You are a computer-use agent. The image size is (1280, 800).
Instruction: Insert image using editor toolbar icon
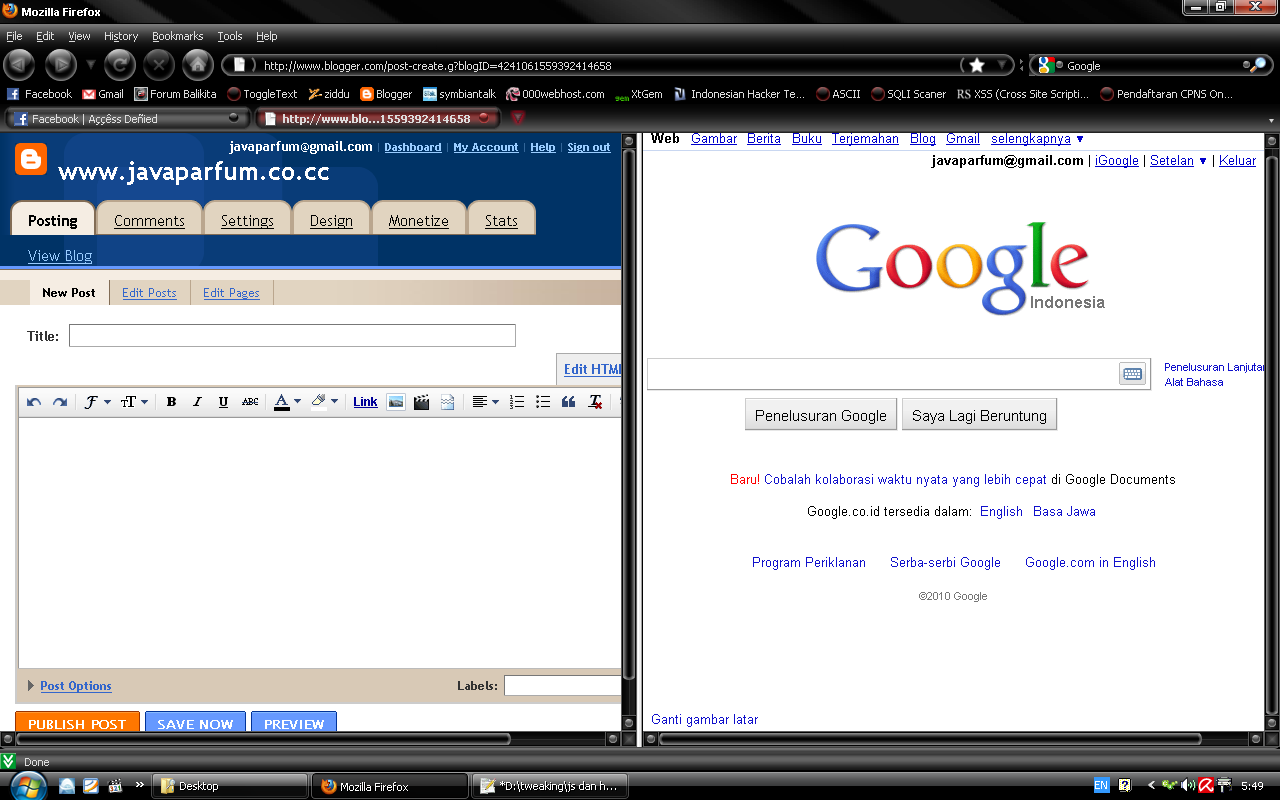(x=396, y=402)
